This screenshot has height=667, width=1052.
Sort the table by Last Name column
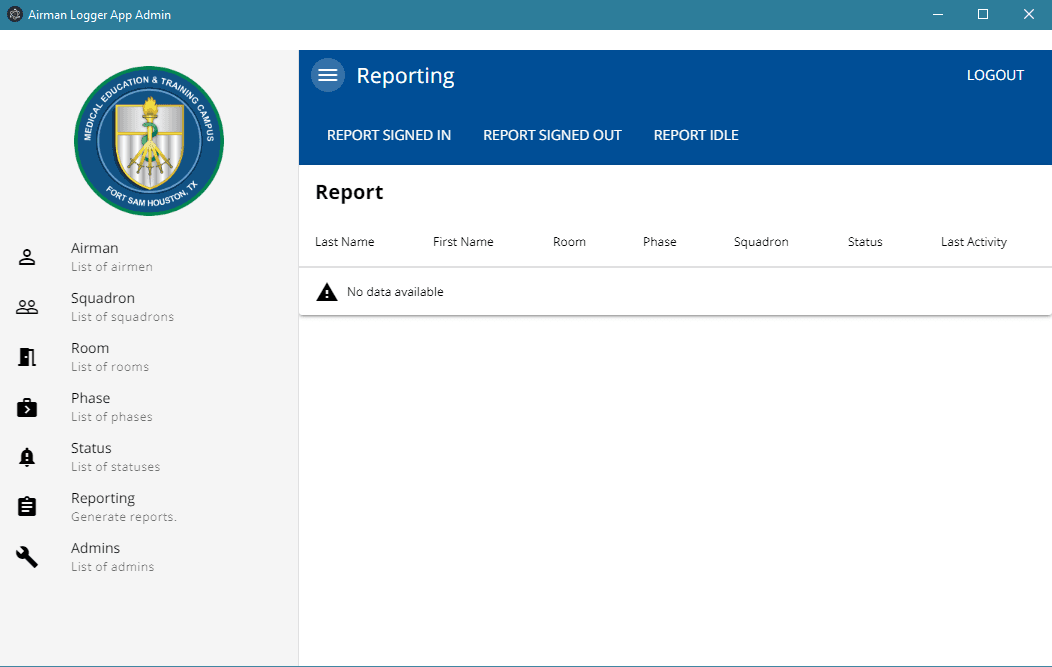(345, 242)
